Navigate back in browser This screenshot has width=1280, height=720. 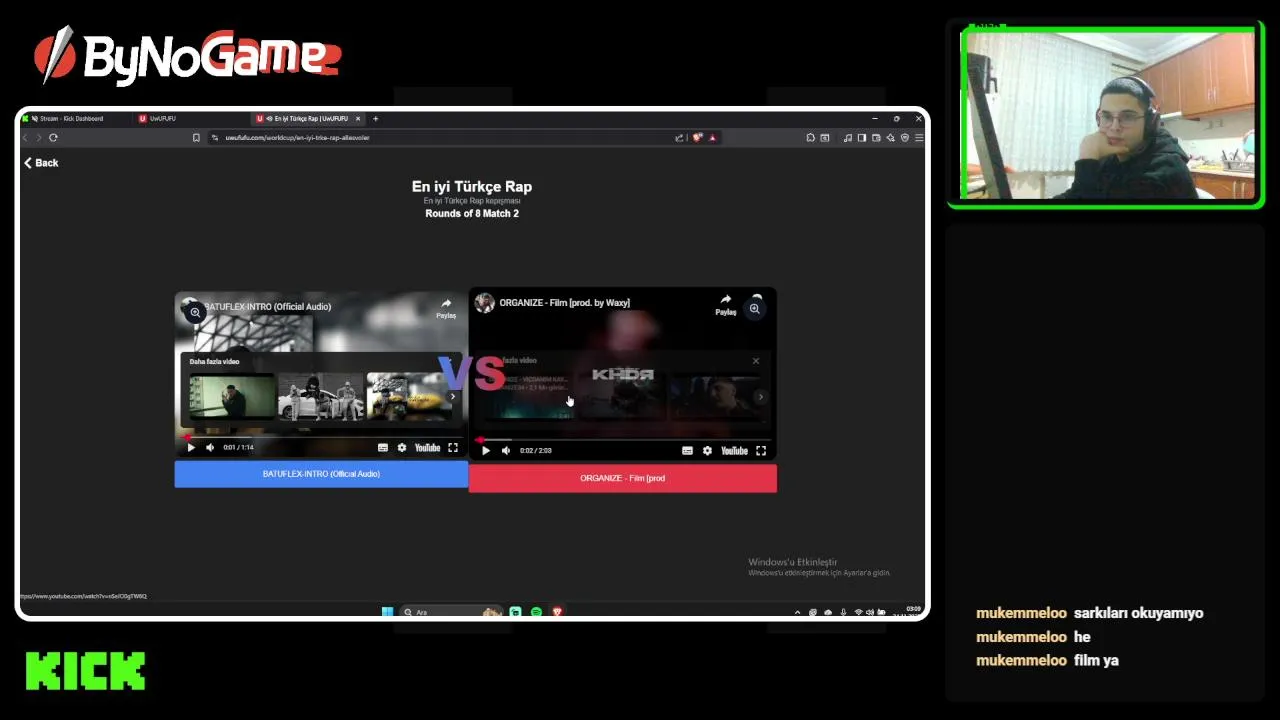[26, 138]
